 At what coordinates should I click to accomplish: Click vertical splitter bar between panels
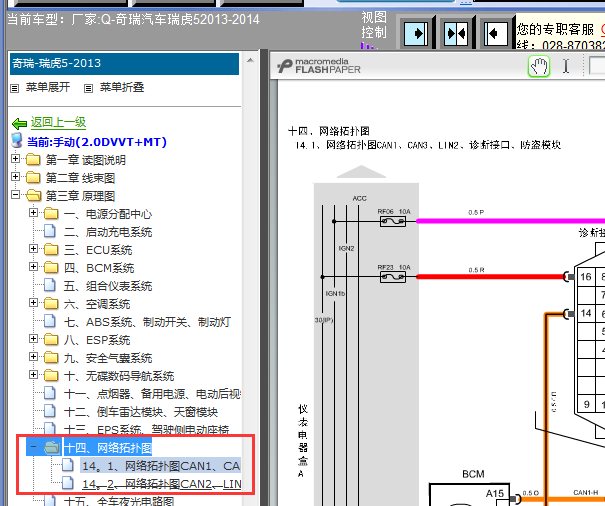click(x=264, y=277)
